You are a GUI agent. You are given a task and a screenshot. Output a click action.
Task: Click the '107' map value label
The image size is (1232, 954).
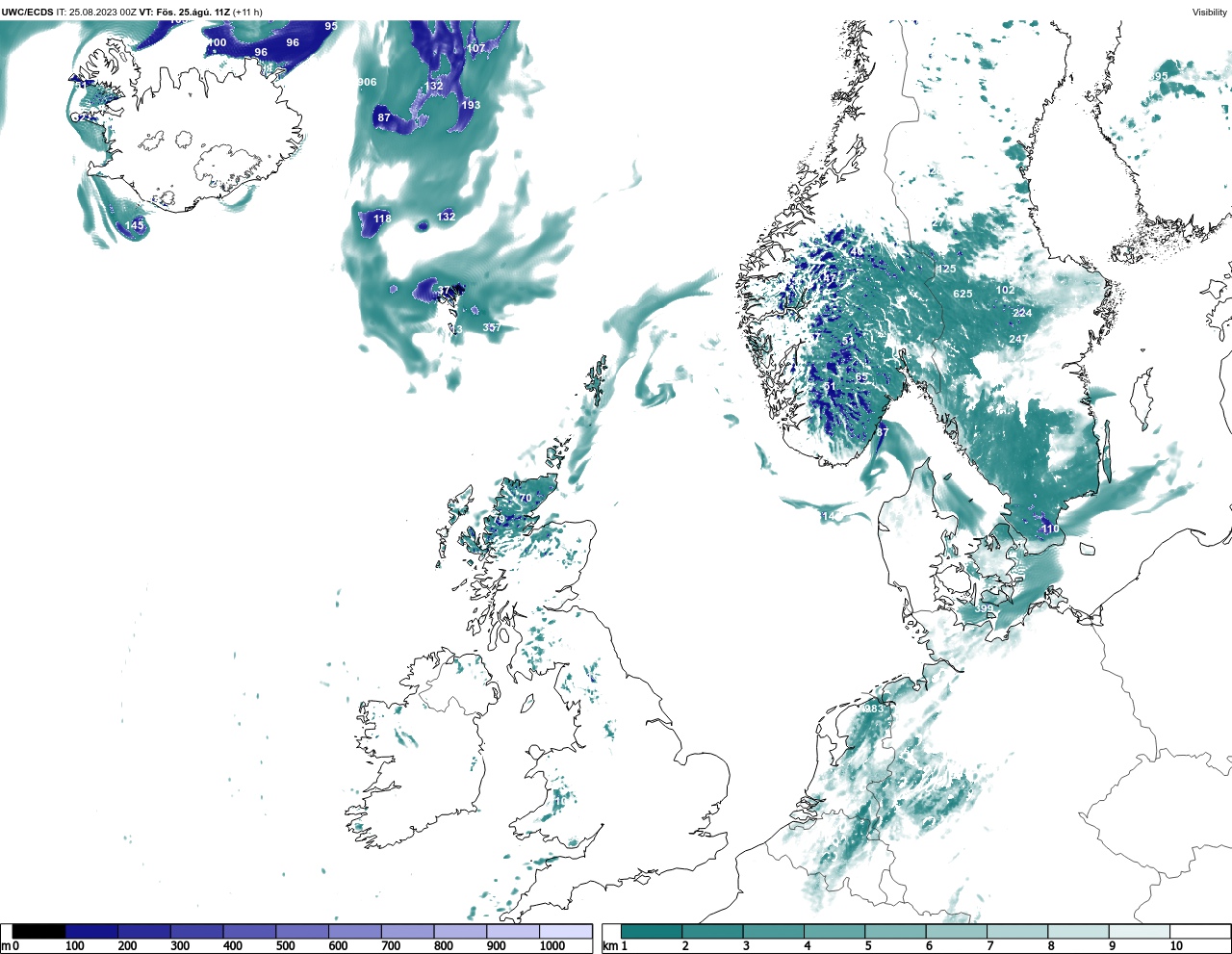(x=476, y=48)
